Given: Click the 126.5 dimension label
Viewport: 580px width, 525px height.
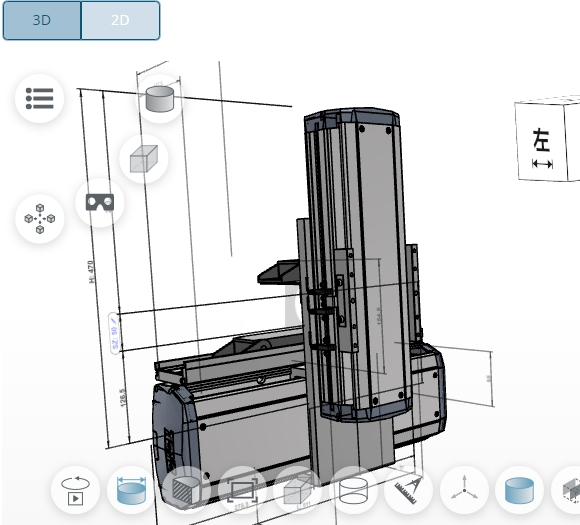Looking at the screenshot, I should point(123,398).
